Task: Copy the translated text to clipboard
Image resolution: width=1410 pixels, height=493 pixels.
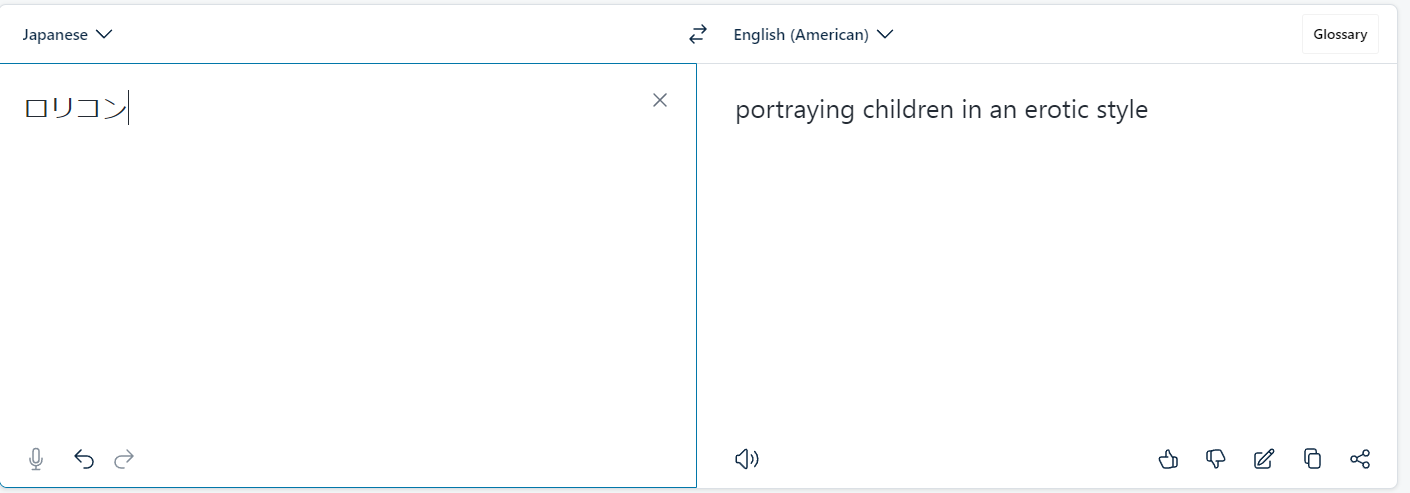Action: (x=1312, y=459)
